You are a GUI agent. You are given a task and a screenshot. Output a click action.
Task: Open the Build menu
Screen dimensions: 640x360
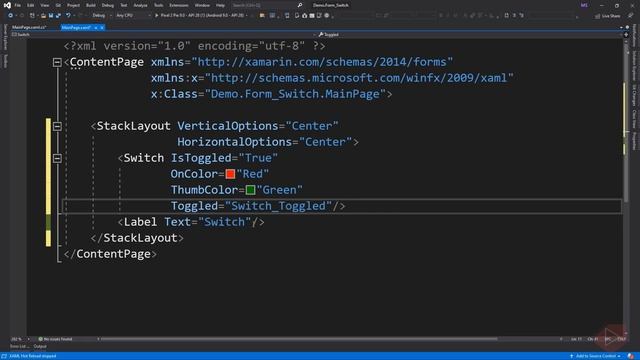pos(91,5)
